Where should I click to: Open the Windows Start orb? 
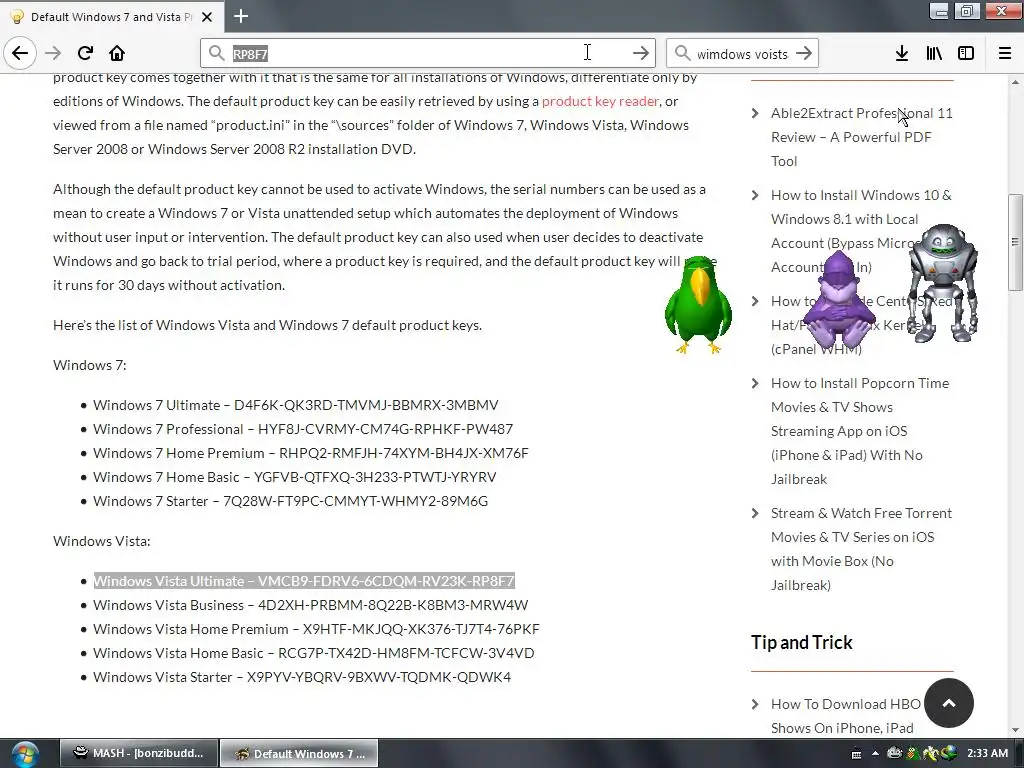[x=24, y=754]
